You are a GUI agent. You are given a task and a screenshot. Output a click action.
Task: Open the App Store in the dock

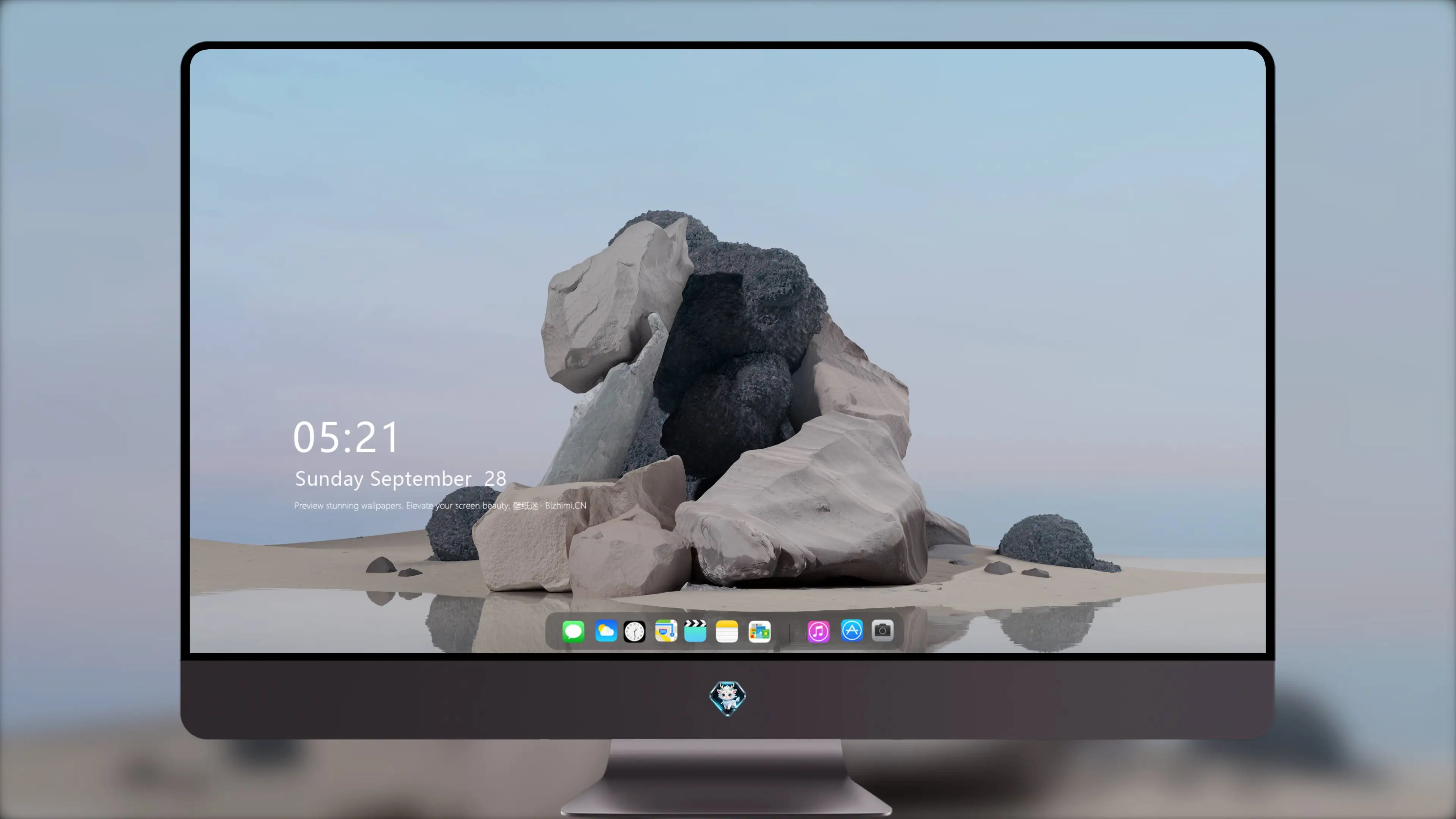[x=852, y=630]
